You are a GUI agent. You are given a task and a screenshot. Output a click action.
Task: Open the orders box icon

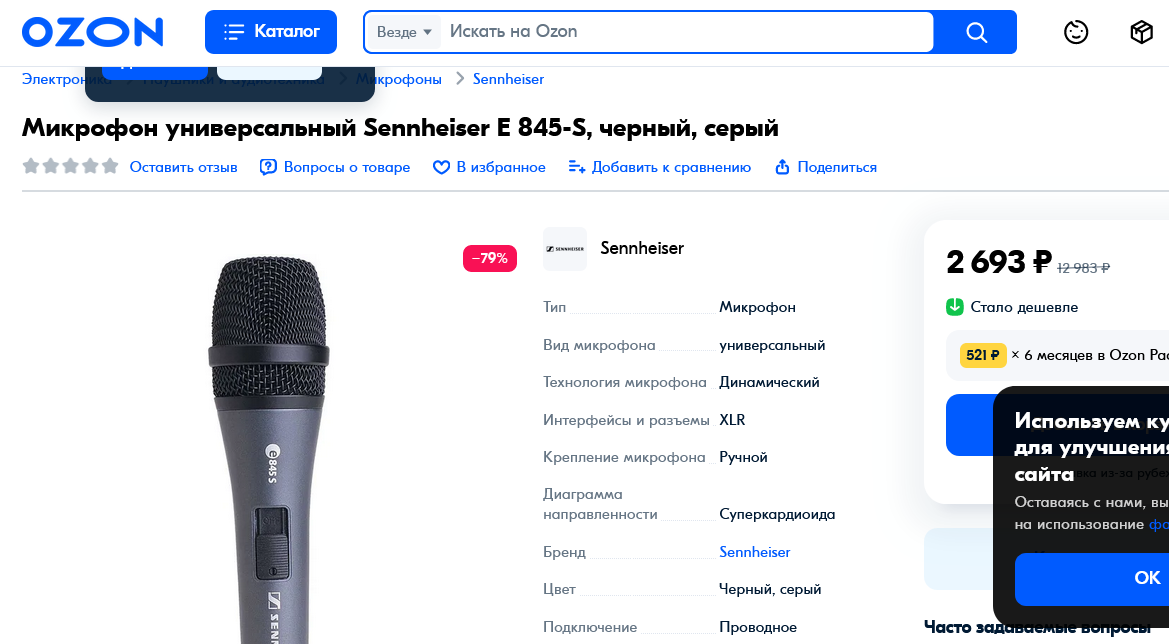(x=1141, y=32)
